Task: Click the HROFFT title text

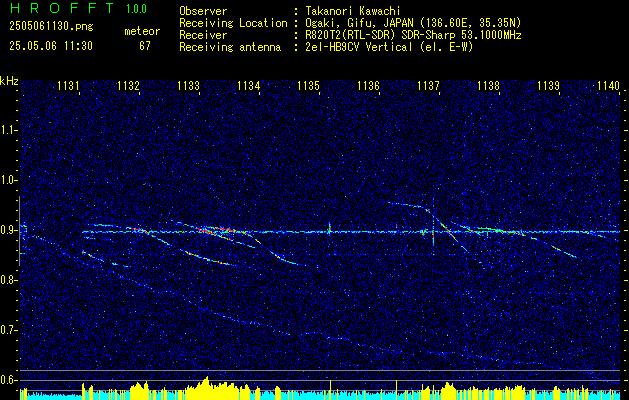Action: tap(62, 8)
